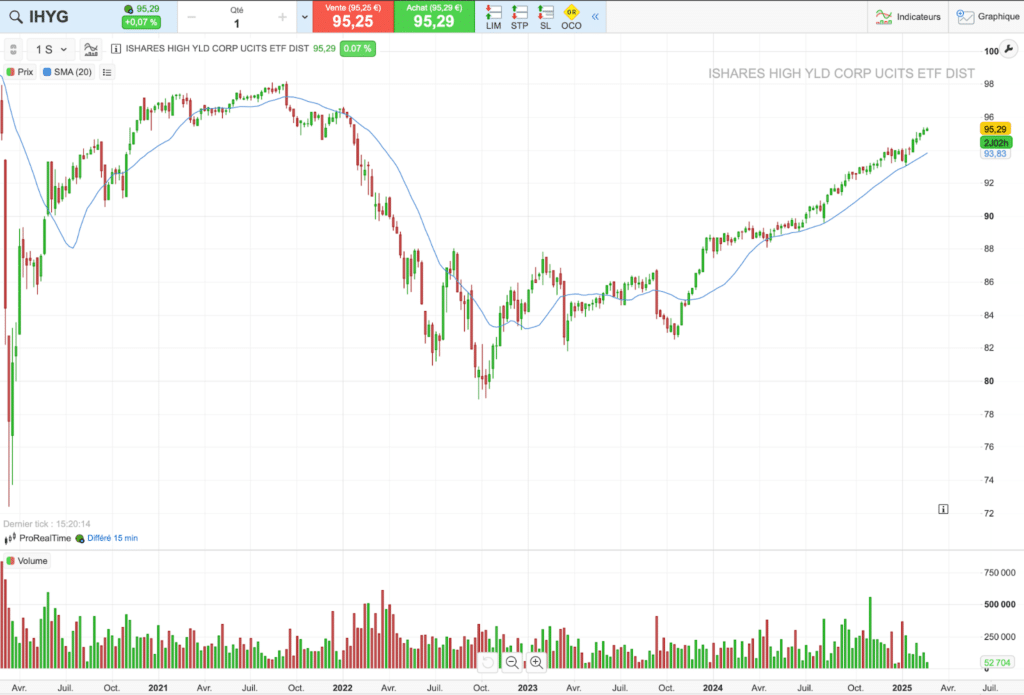The image size is (1024, 695).
Task: Click the wrench settings icon on price scale
Action: coord(1008,49)
